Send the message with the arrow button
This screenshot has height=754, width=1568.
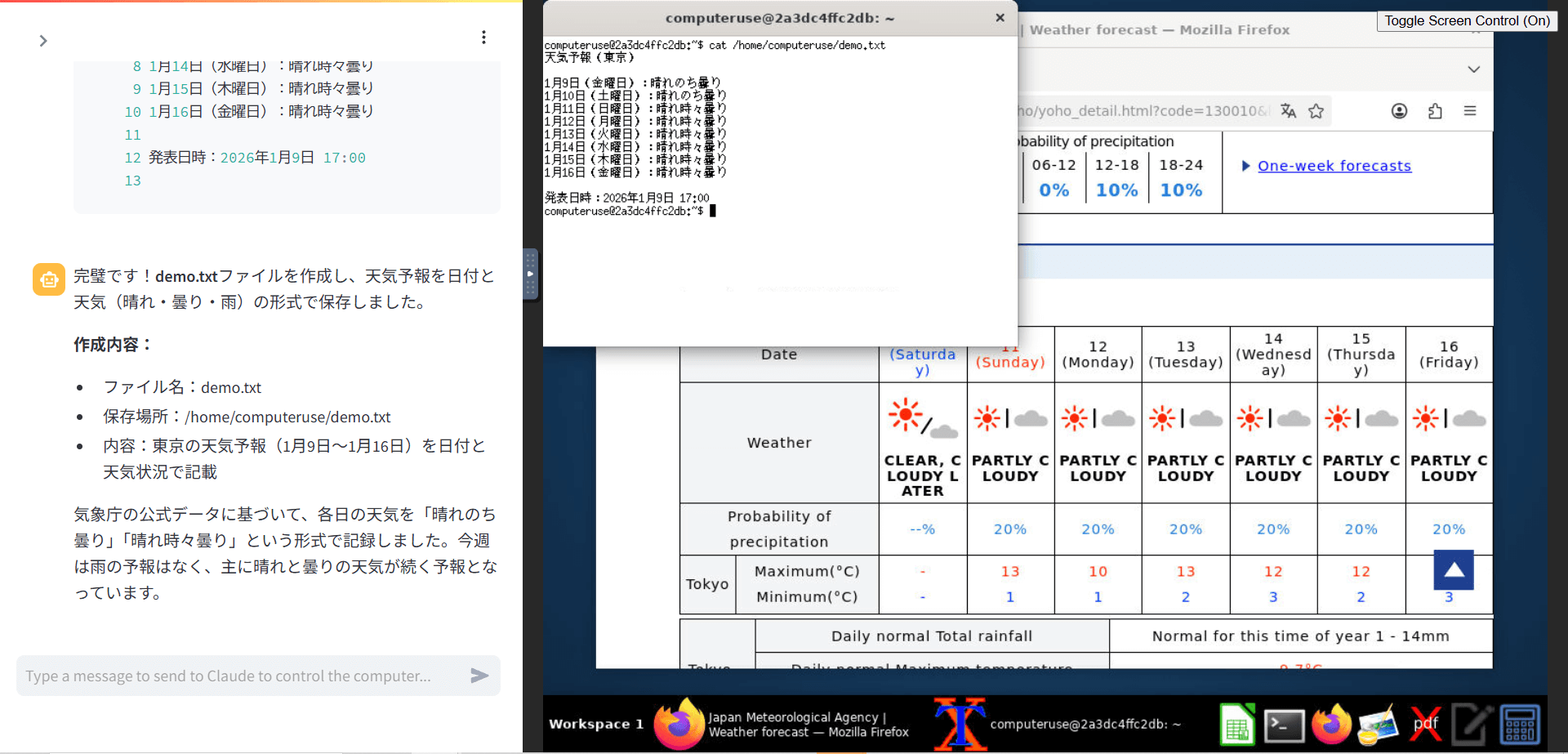479,676
